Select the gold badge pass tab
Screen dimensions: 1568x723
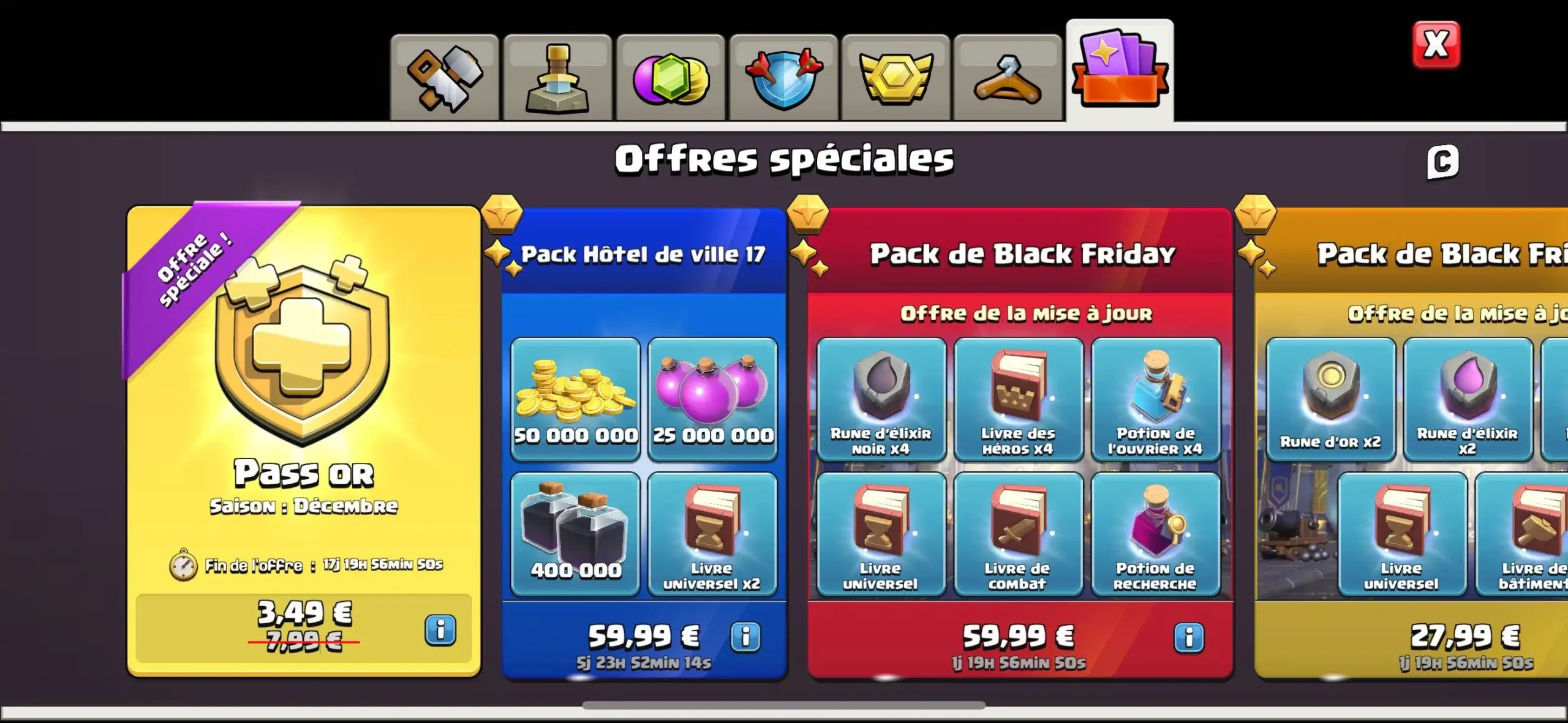(x=896, y=78)
